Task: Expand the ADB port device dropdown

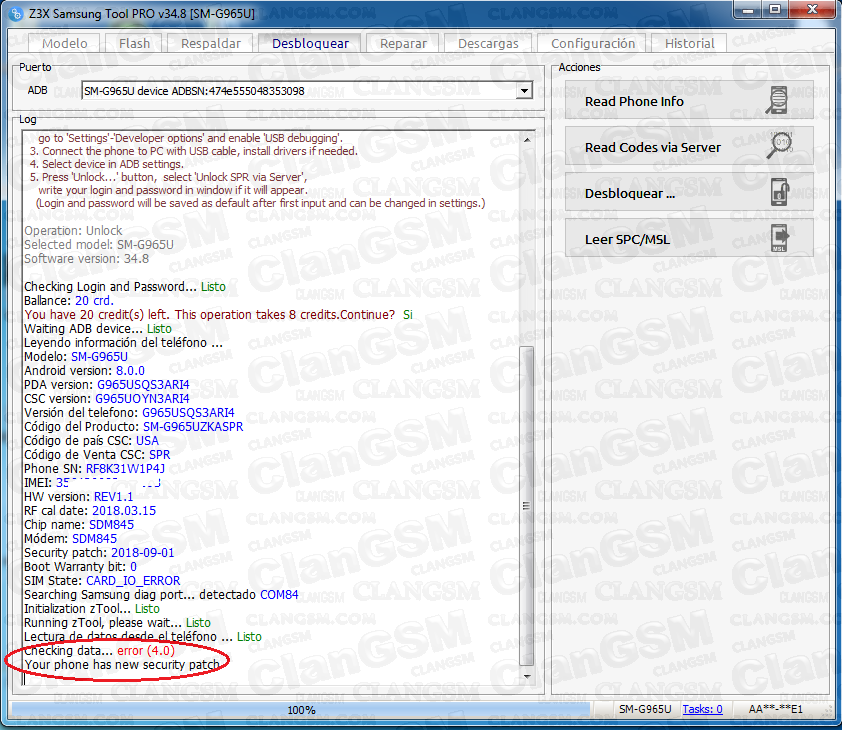Action: pyautogui.click(x=523, y=91)
